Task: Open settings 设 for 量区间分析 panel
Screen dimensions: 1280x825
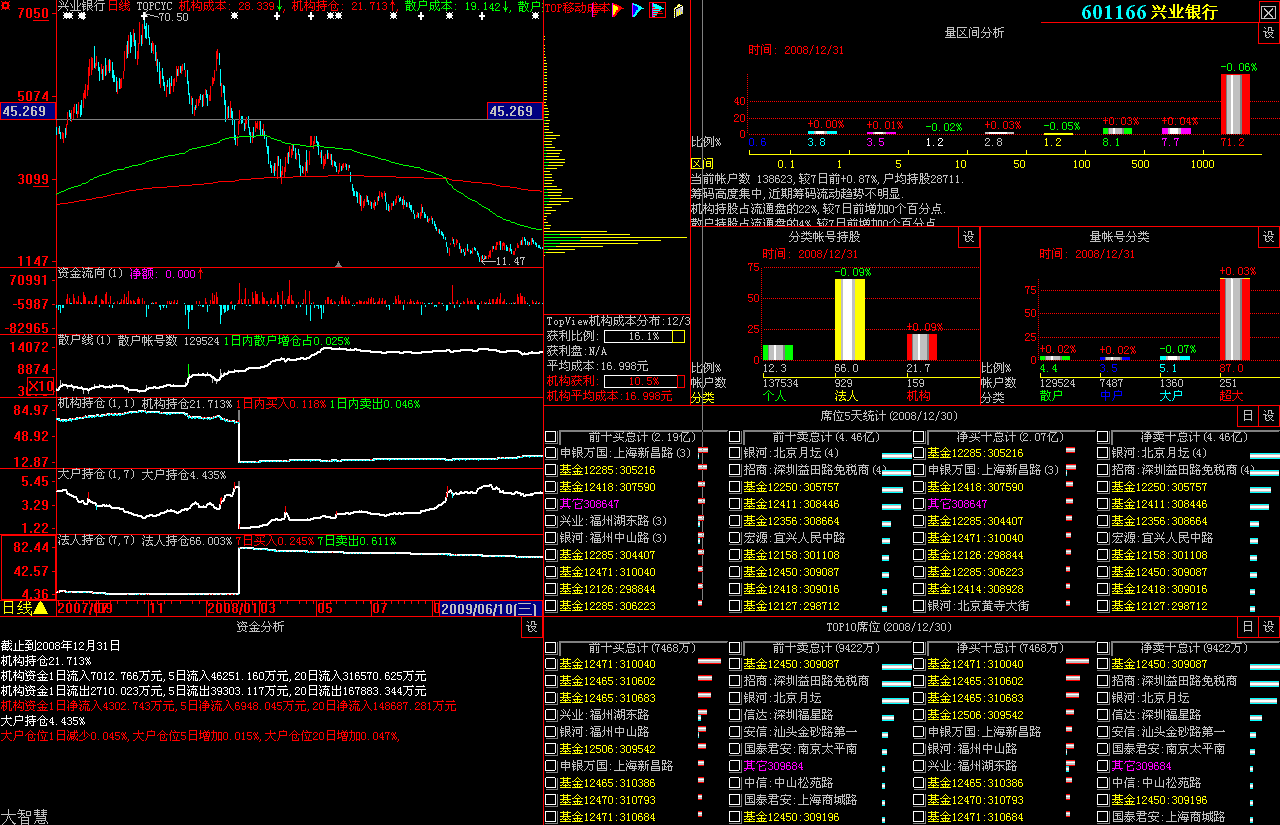Action: point(1268,33)
